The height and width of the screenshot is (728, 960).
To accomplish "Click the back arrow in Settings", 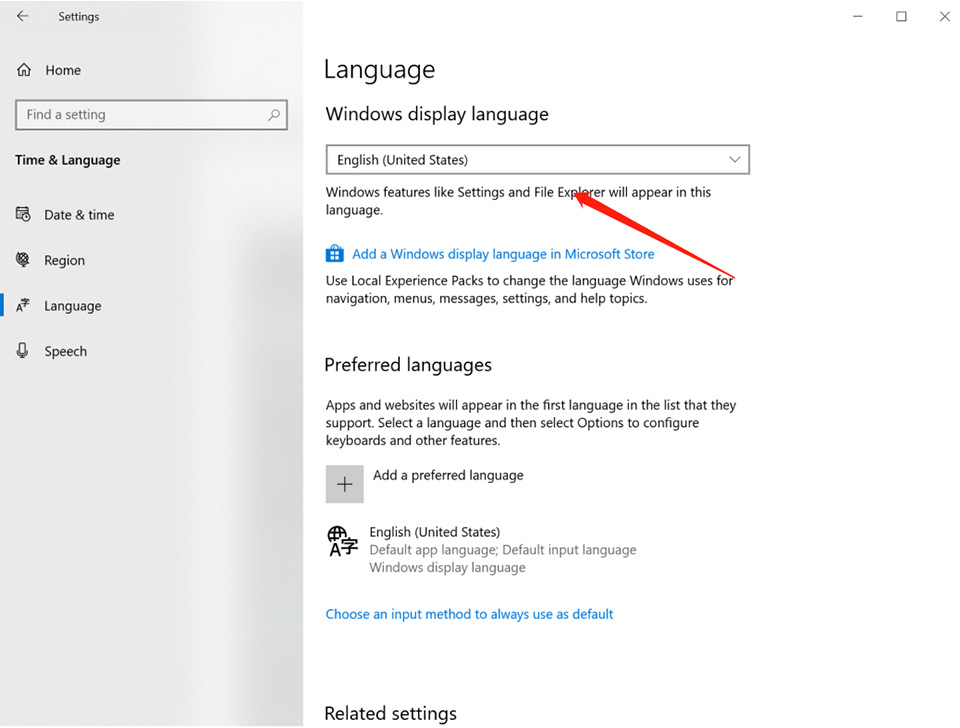I will pyautogui.click(x=23, y=16).
